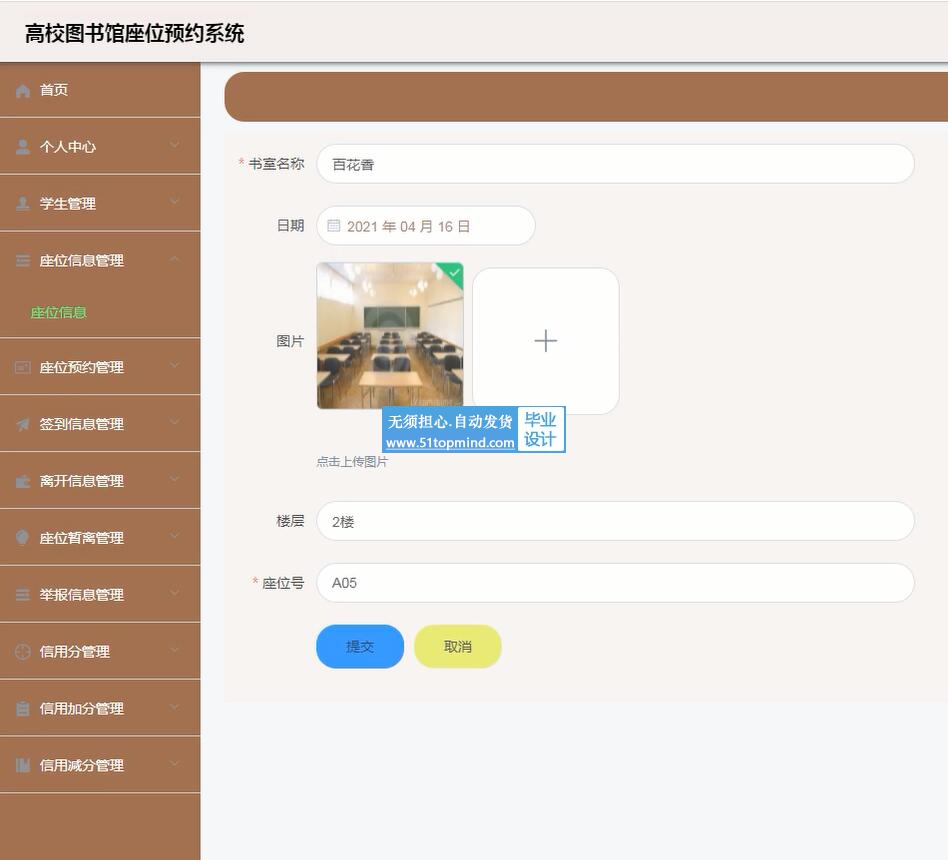Click the books icon beside 信用减分管理
948x860 pixels.
[x=23, y=766]
